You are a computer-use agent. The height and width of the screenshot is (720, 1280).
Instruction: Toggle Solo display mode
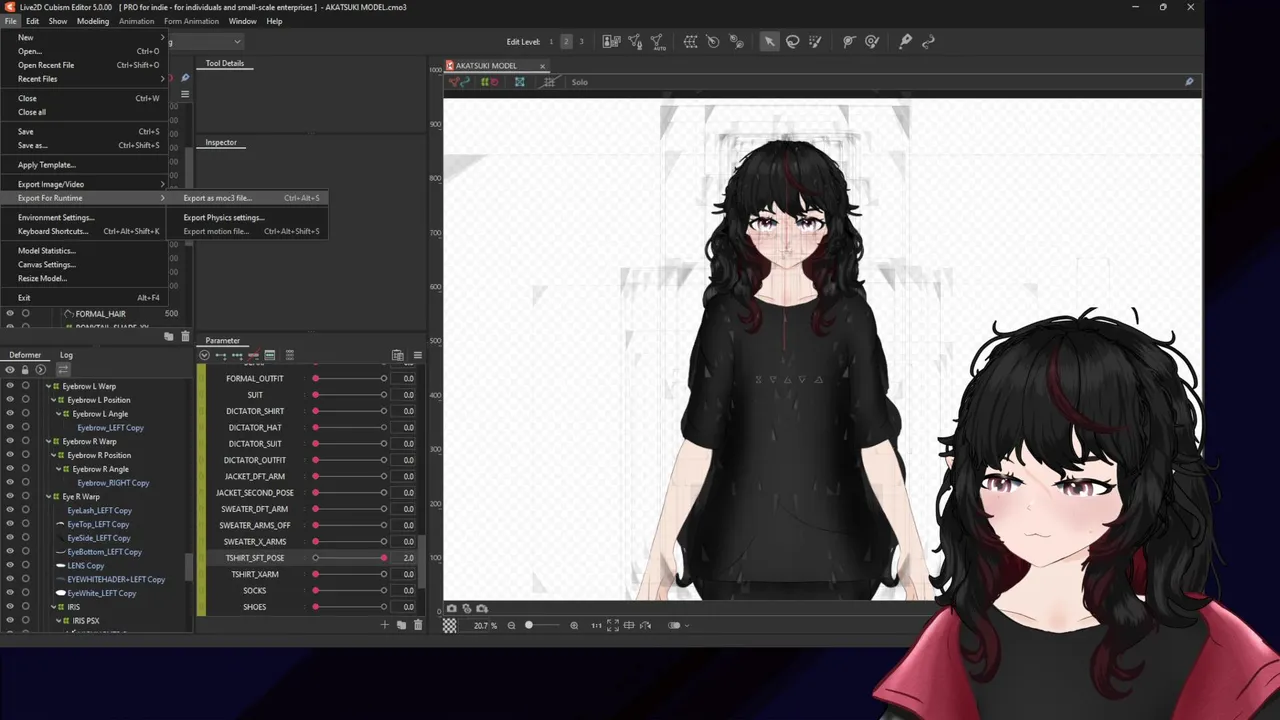[x=580, y=82]
